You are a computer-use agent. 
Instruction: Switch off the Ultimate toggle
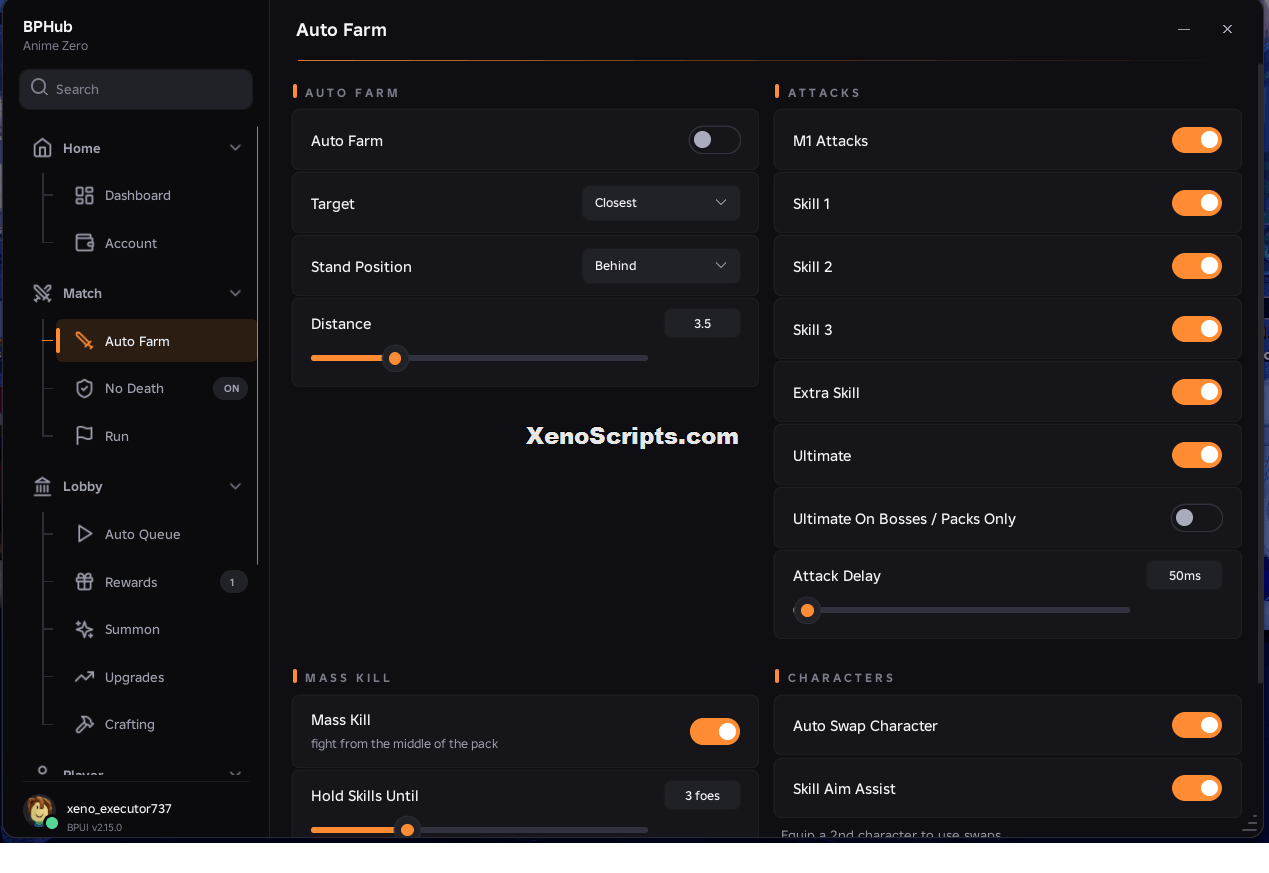tap(1197, 455)
